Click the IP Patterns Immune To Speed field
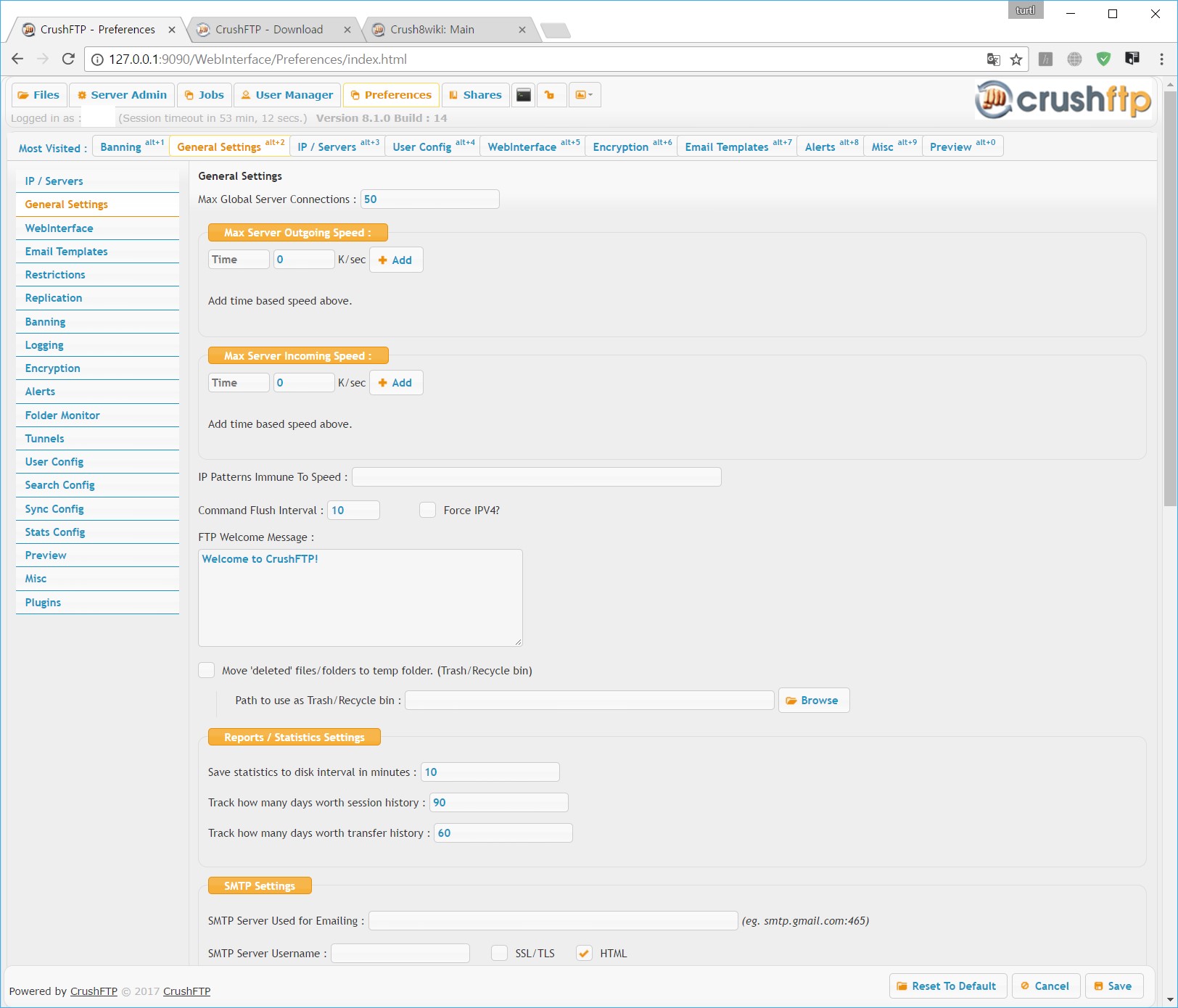 [x=537, y=477]
